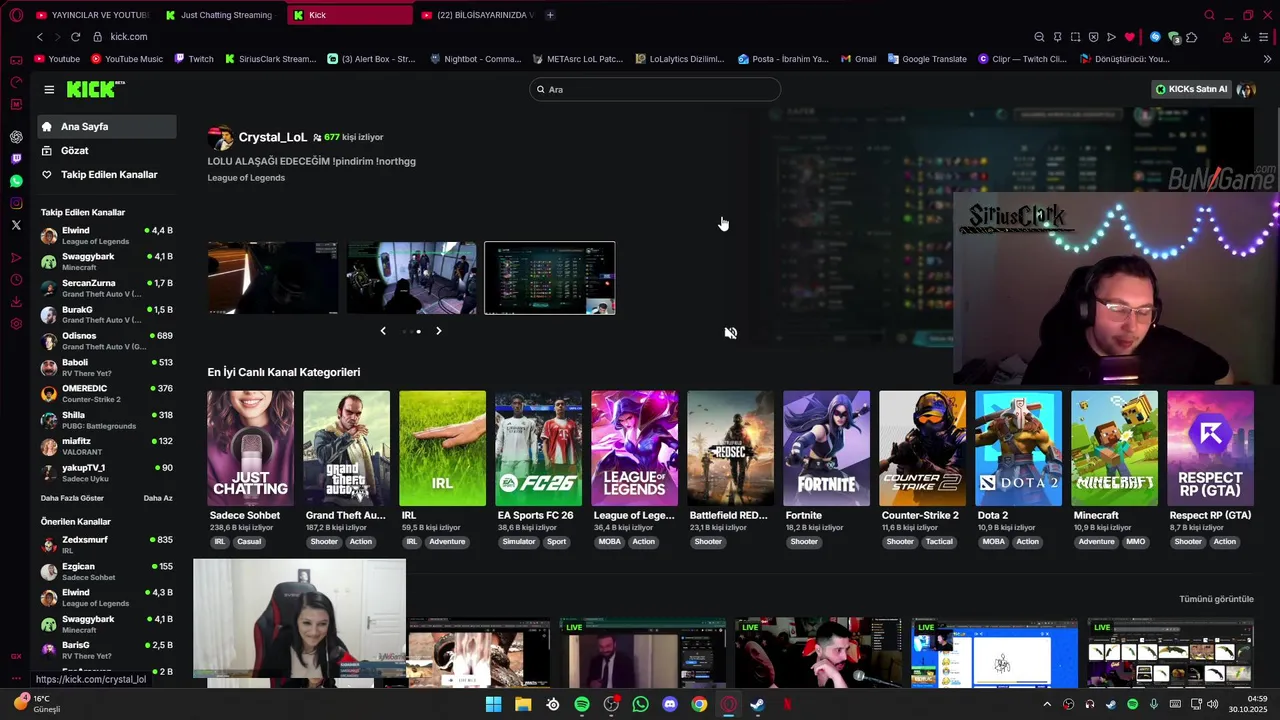The width and height of the screenshot is (1280, 720).
Task: Select the first carousel stream thumbnail
Action: (x=273, y=278)
